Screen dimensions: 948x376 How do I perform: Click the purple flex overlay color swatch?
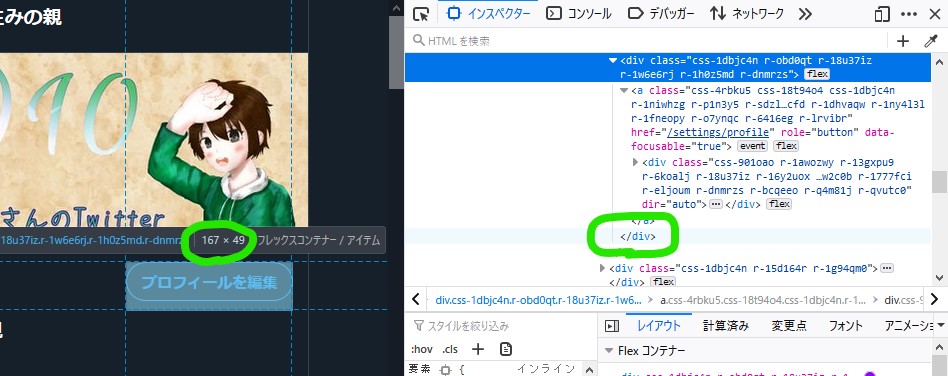tap(870, 375)
